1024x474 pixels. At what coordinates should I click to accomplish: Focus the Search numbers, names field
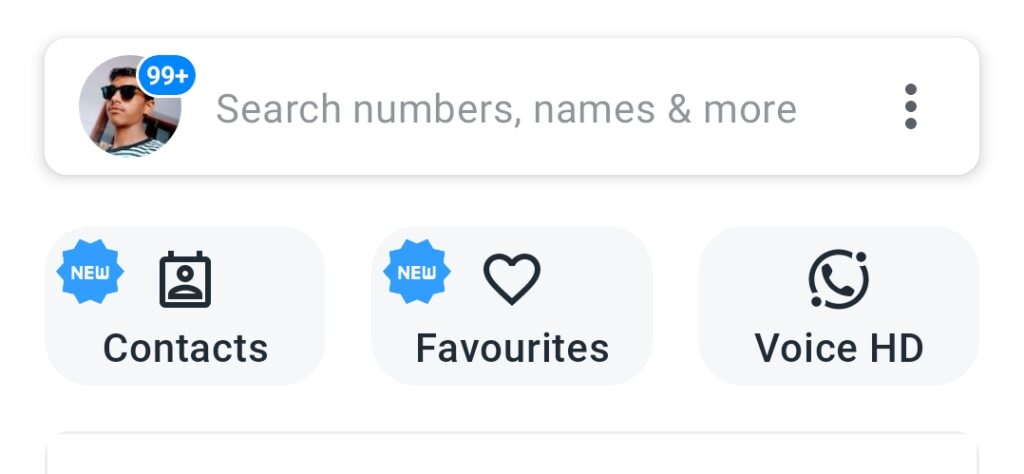click(x=512, y=106)
